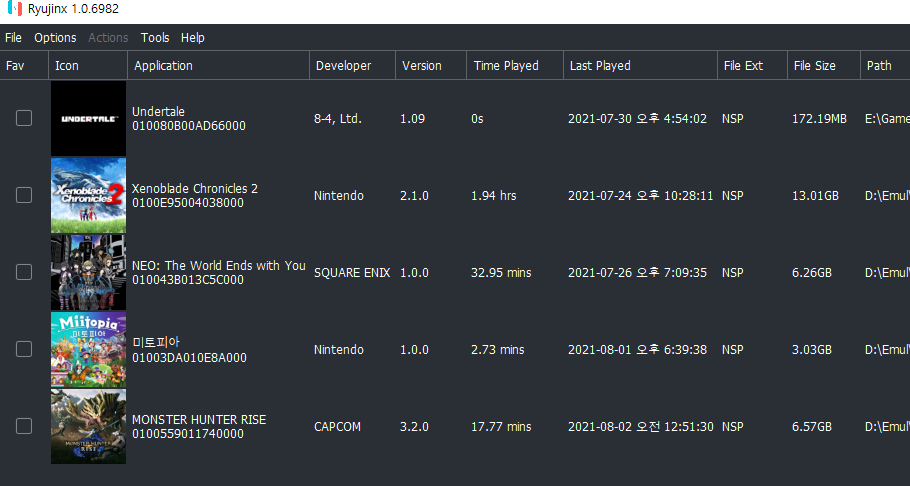Select the NEO: The World Ends with You cover

pyautogui.click(x=88, y=272)
